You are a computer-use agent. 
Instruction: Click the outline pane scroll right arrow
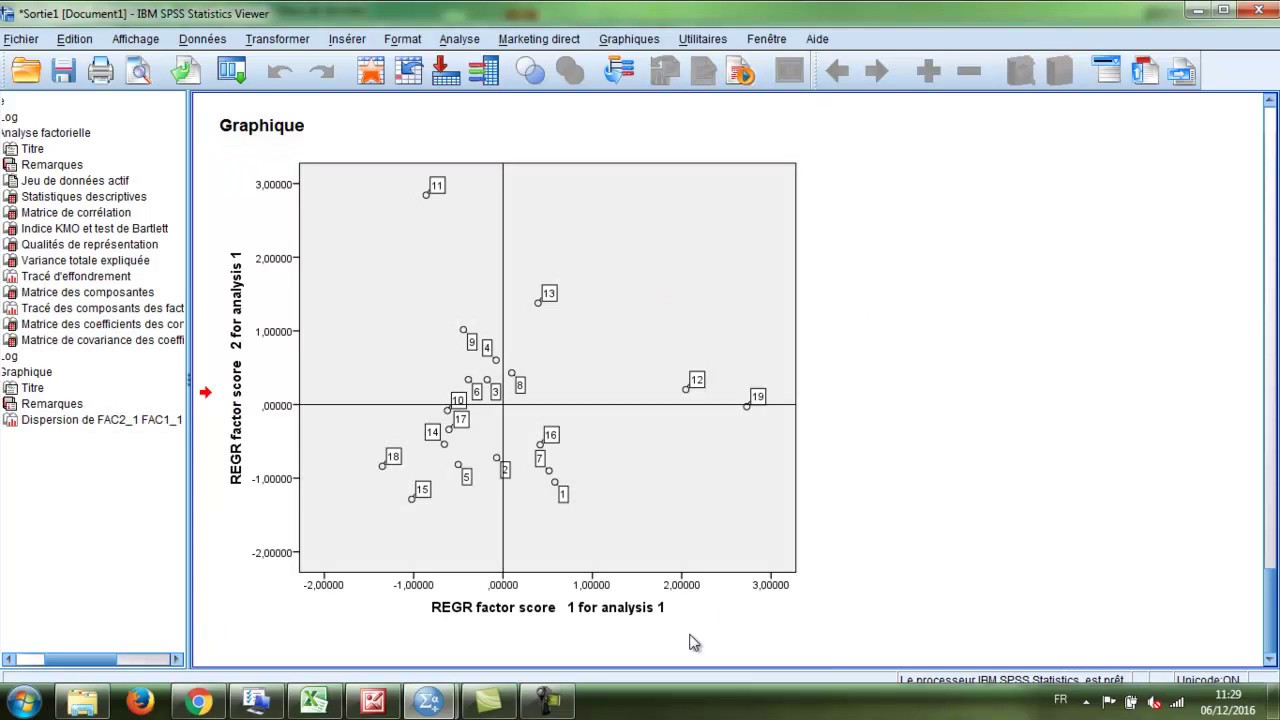[176, 659]
